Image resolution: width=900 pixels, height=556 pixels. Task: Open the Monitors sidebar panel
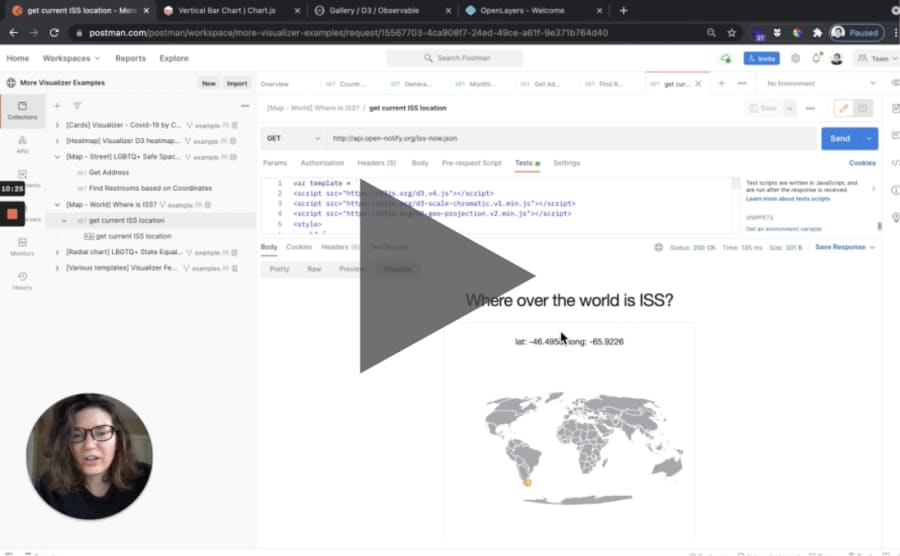pos(22,247)
